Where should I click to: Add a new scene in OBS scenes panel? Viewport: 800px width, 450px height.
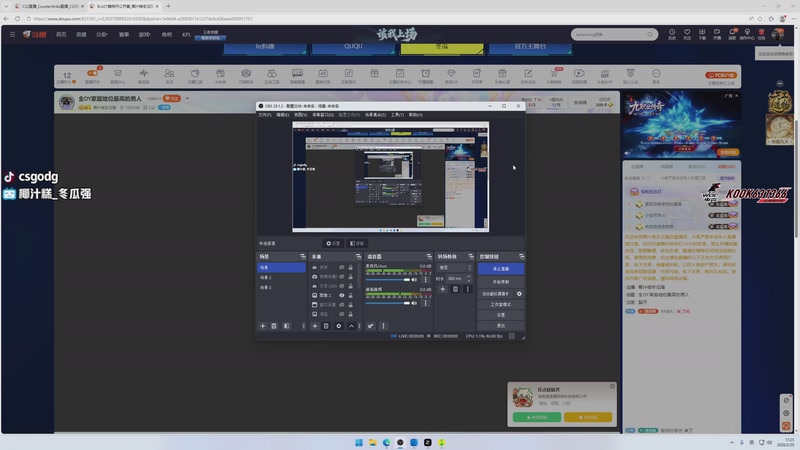263,326
